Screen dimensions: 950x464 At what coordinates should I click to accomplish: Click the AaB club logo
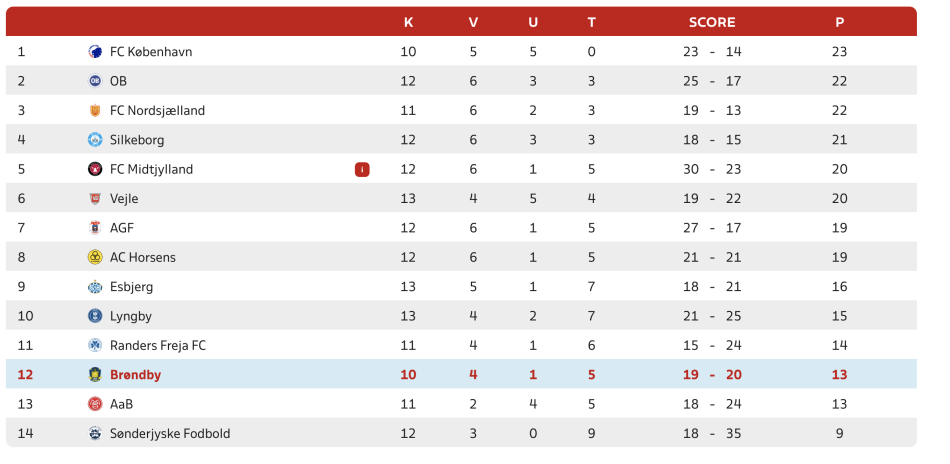click(95, 404)
